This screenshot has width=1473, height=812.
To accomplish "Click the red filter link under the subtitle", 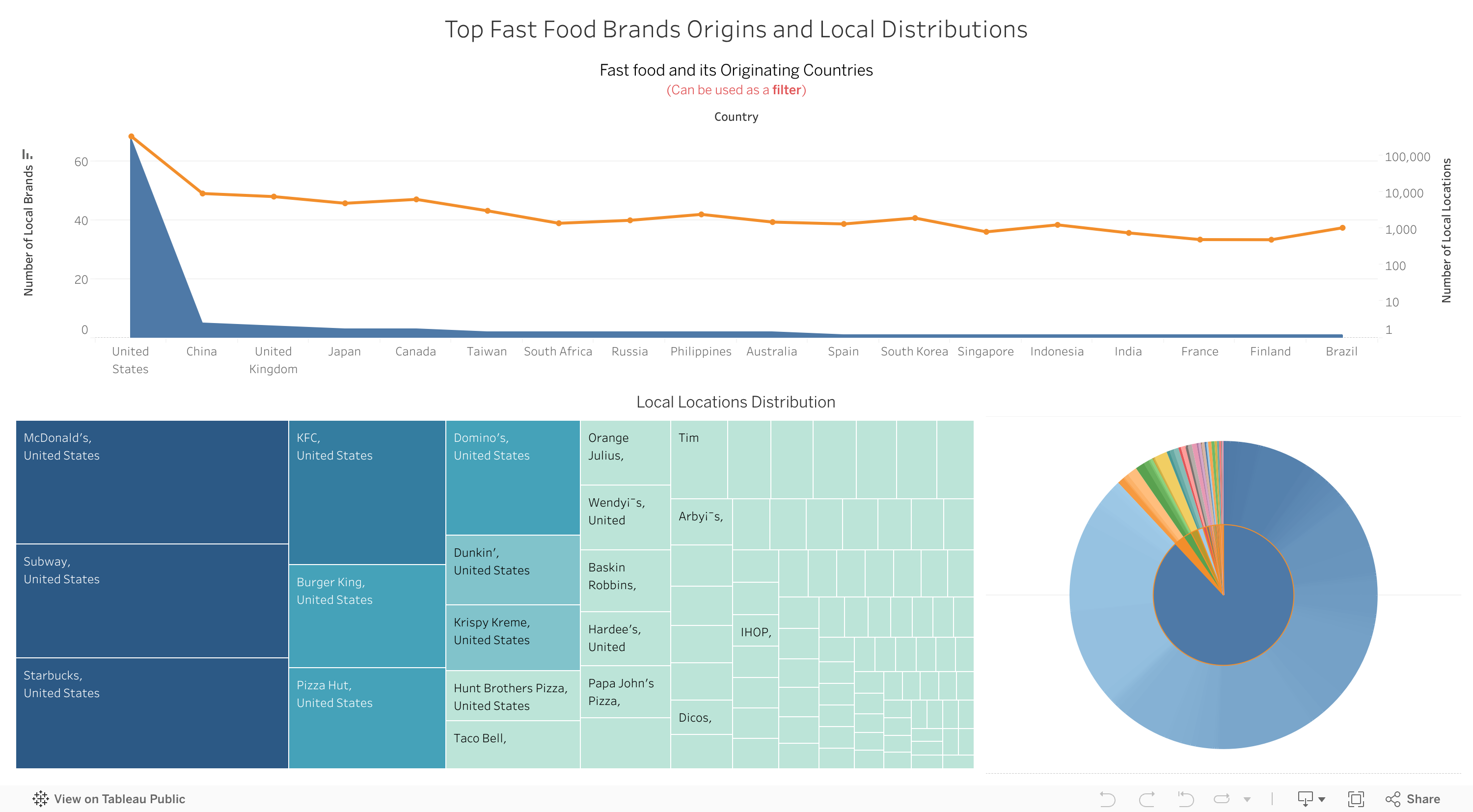I will (788, 90).
